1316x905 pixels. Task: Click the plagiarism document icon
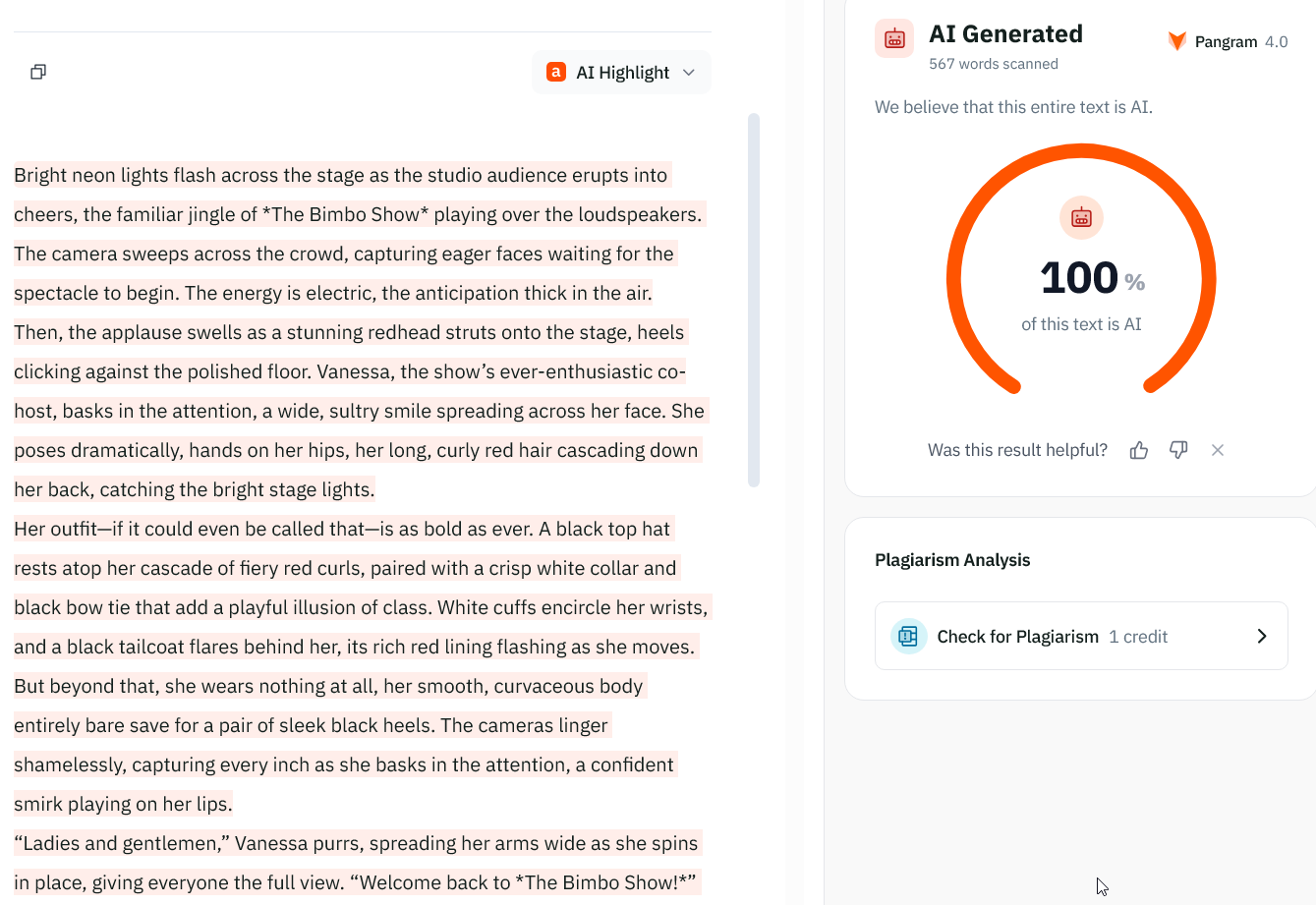[908, 637]
